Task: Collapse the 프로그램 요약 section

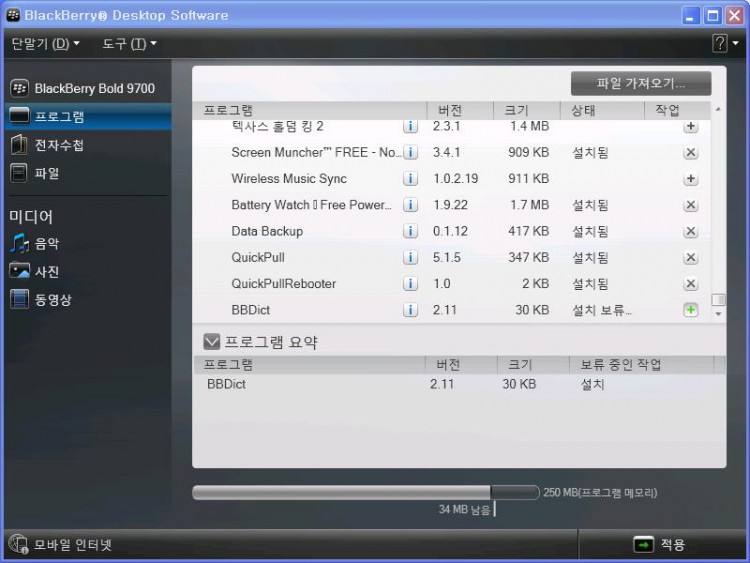Action: pos(212,342)
